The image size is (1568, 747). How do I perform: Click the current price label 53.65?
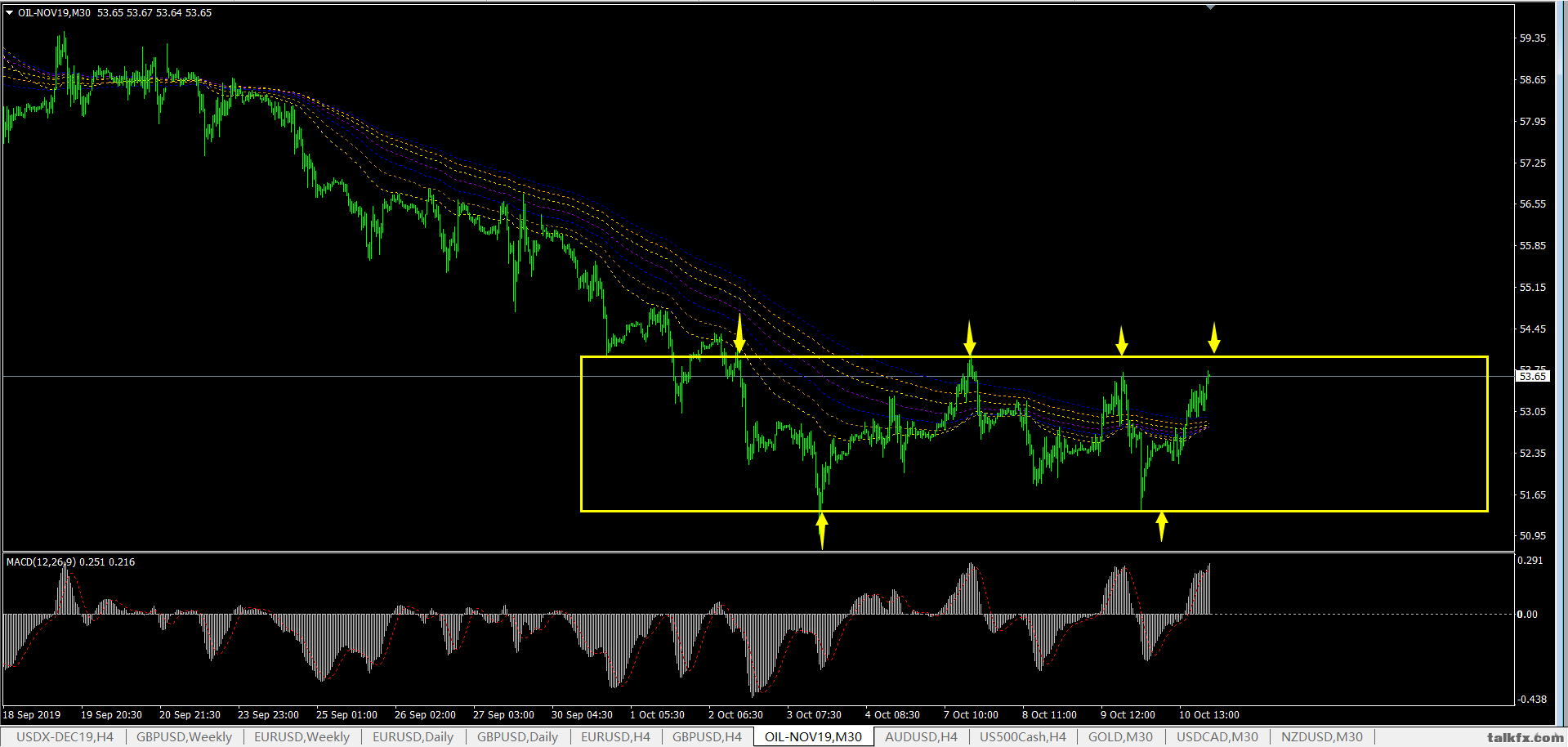[1533, 376]
